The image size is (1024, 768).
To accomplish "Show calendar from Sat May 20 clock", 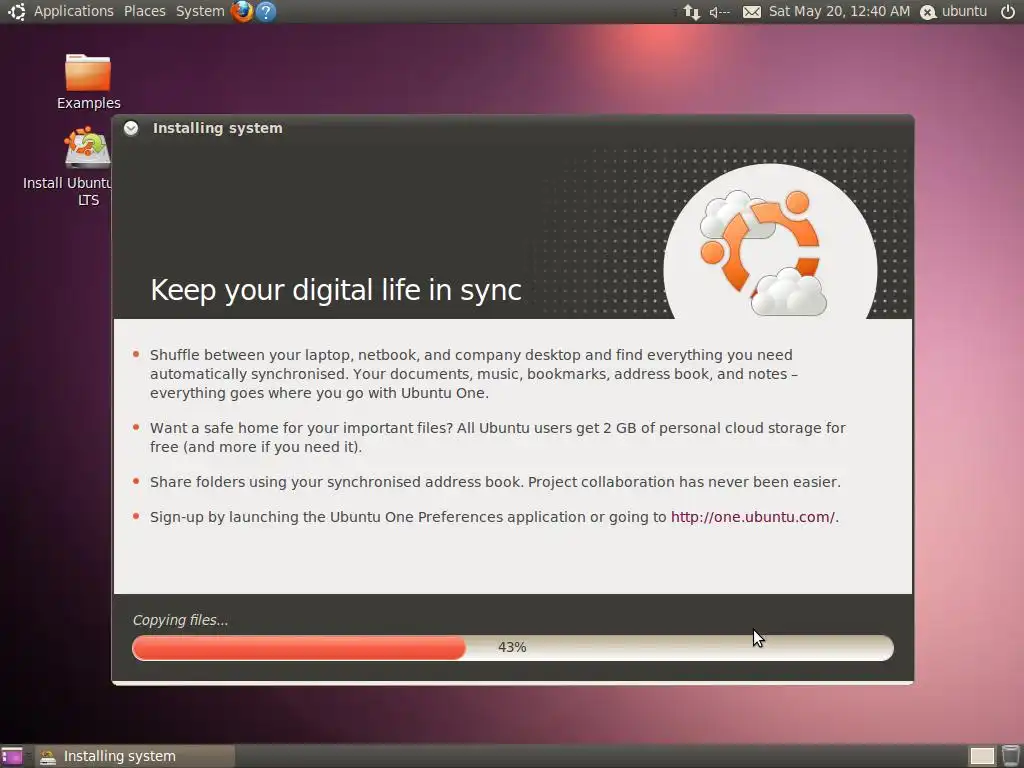I will [x=839, y=11].
